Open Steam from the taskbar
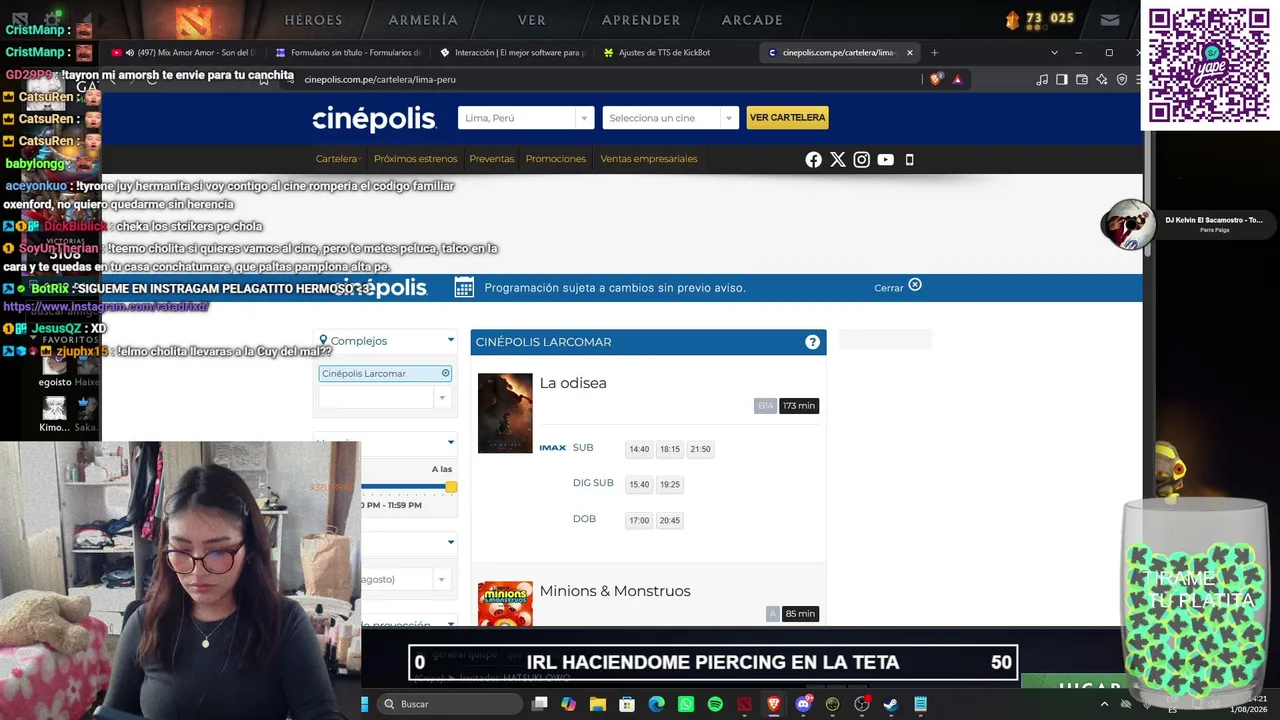1280x720 pixels. [891, 704]
